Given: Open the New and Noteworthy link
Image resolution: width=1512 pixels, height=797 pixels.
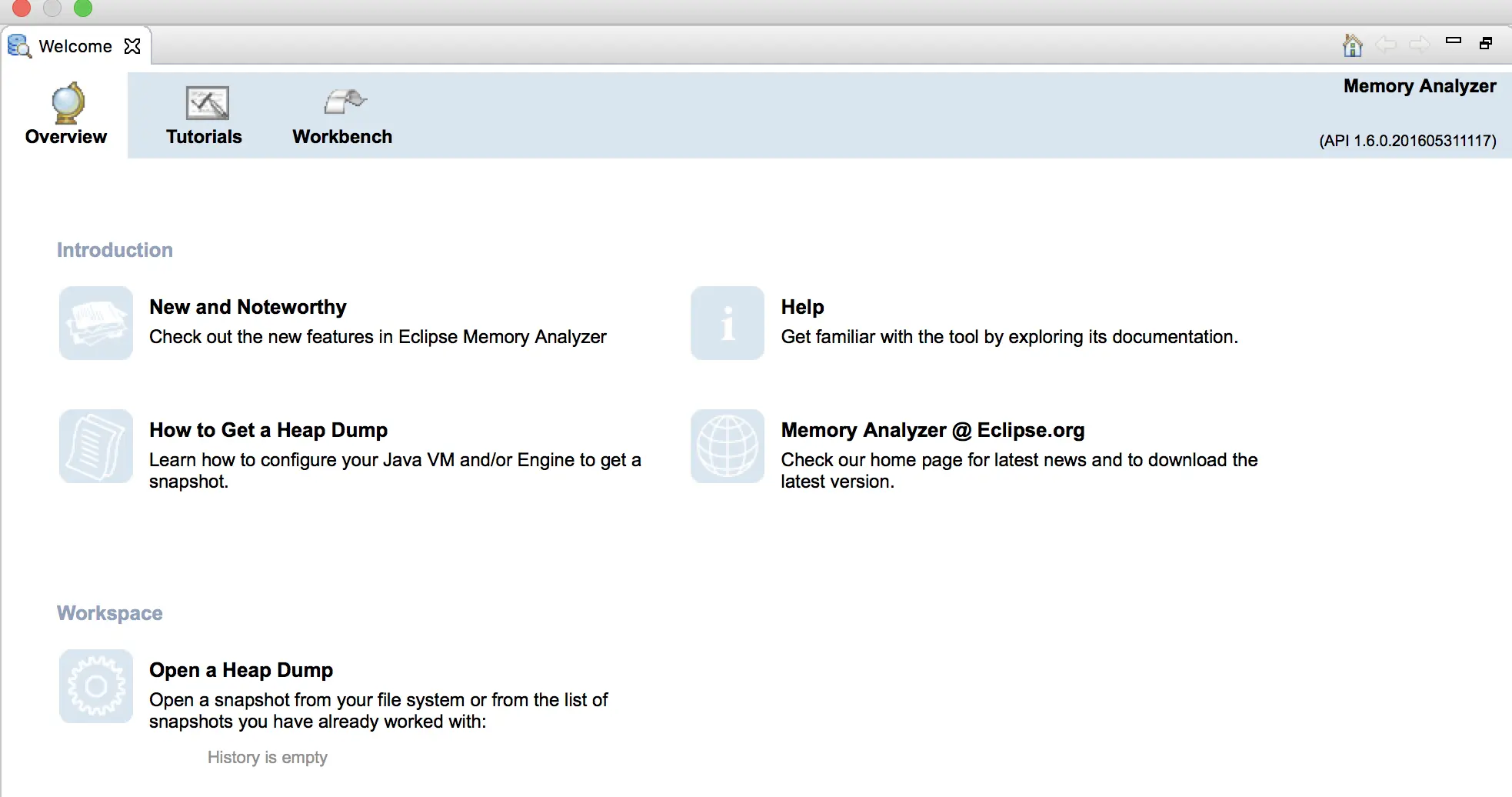Looking at the screenshot, I should (248, 307).
